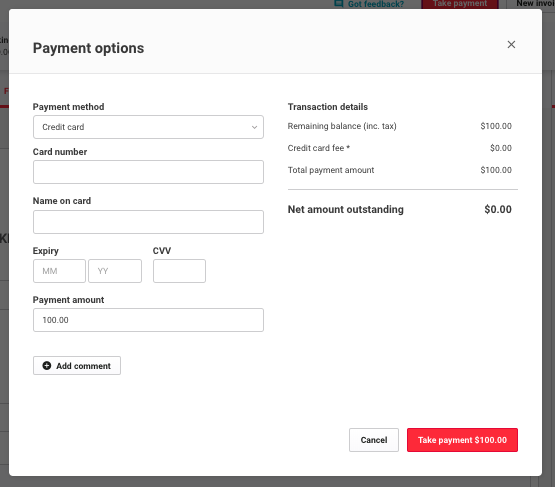Click the Transaction details heading
555x487 pixels.
328,107
